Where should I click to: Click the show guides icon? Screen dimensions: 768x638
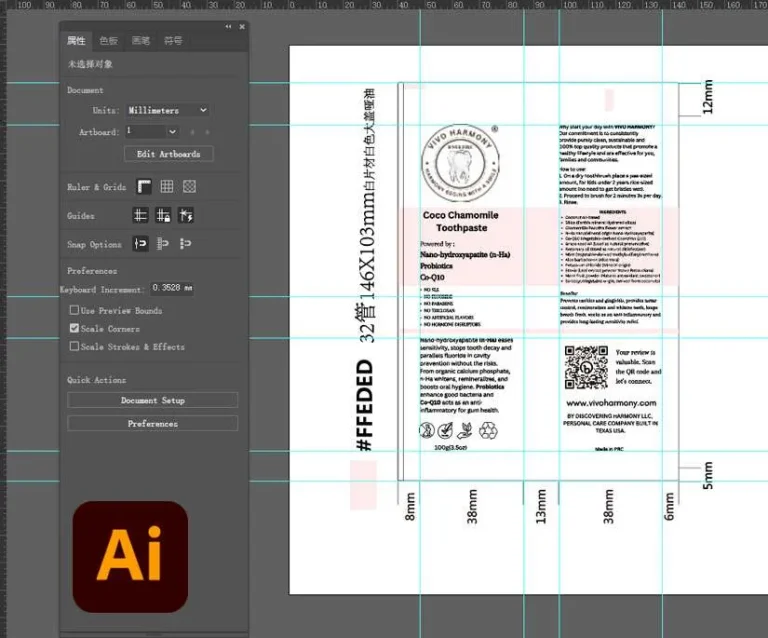[x=141, y=215]
